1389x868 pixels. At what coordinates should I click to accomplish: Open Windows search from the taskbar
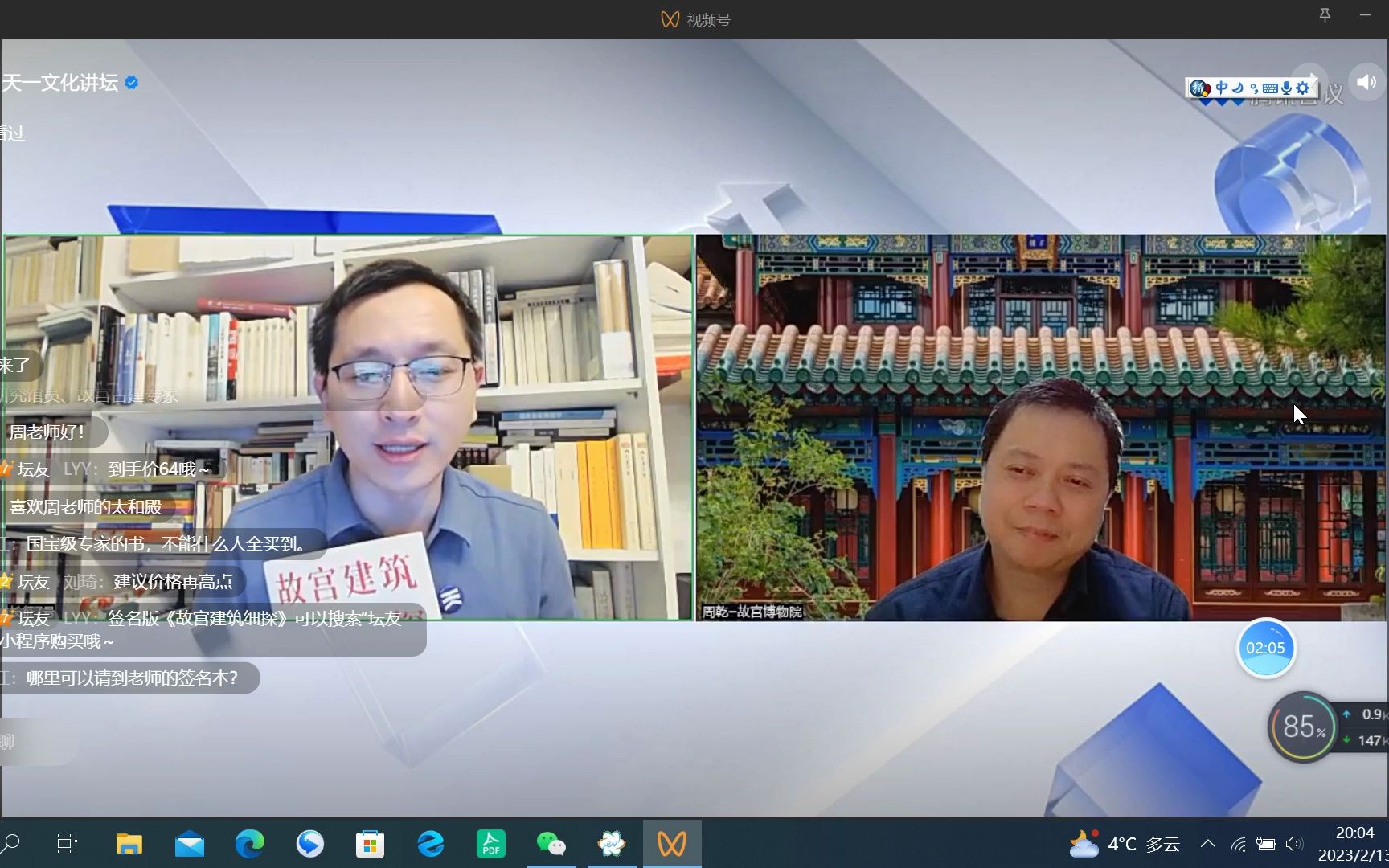pyautogui.click(x=11, y=843)
